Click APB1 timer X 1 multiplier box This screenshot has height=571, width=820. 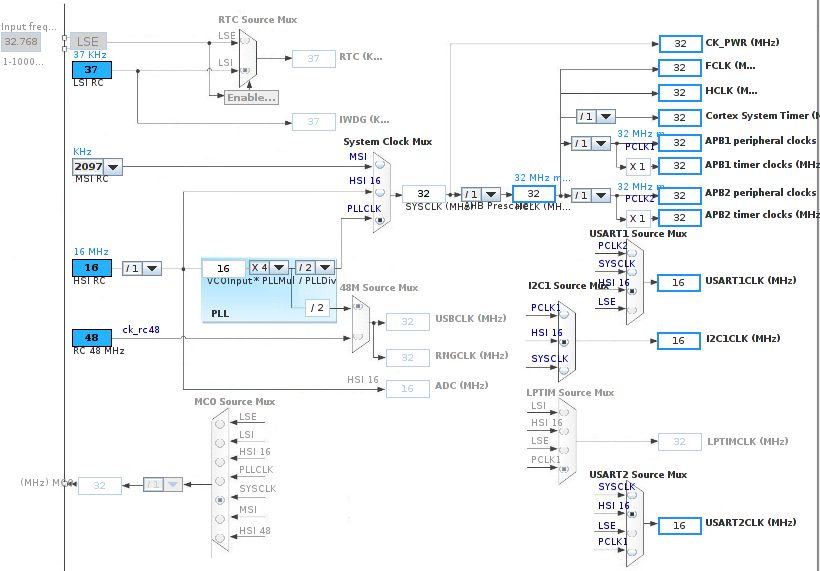coord(638,167)
